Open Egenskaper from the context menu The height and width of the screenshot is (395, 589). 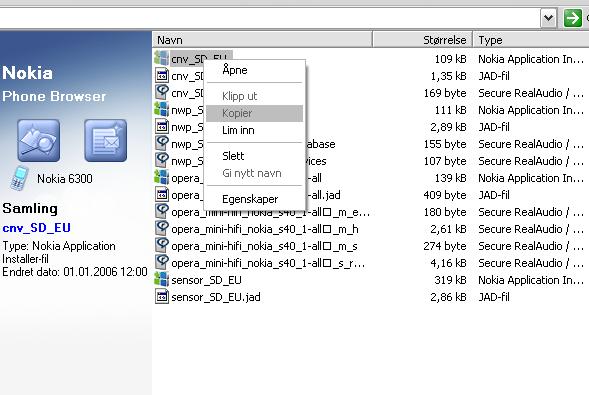(255, 199)
